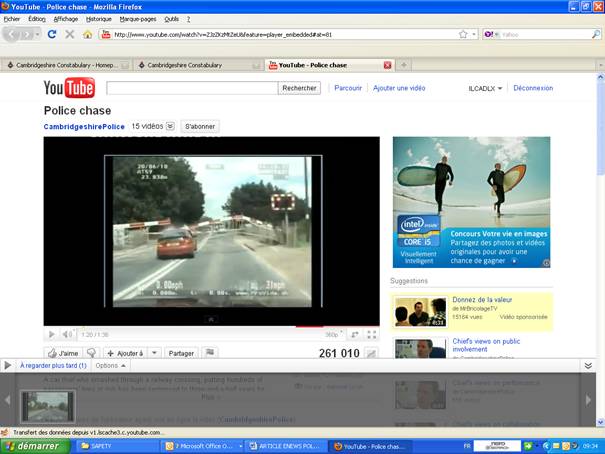
Task: Open the address bar history dropdown
Action: click(x=474, y=34)
